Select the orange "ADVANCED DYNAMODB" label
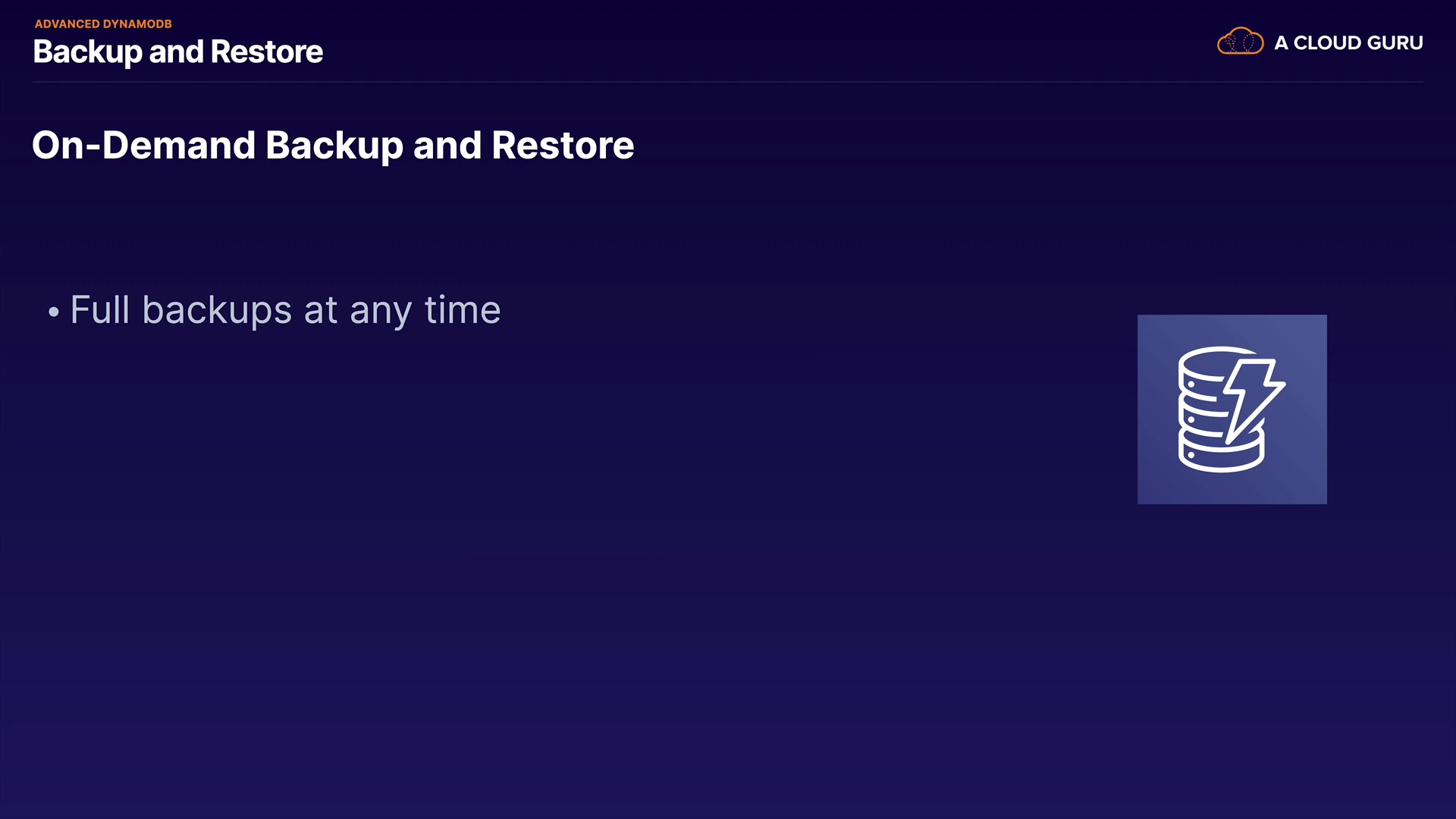 (x=103, y=24)
